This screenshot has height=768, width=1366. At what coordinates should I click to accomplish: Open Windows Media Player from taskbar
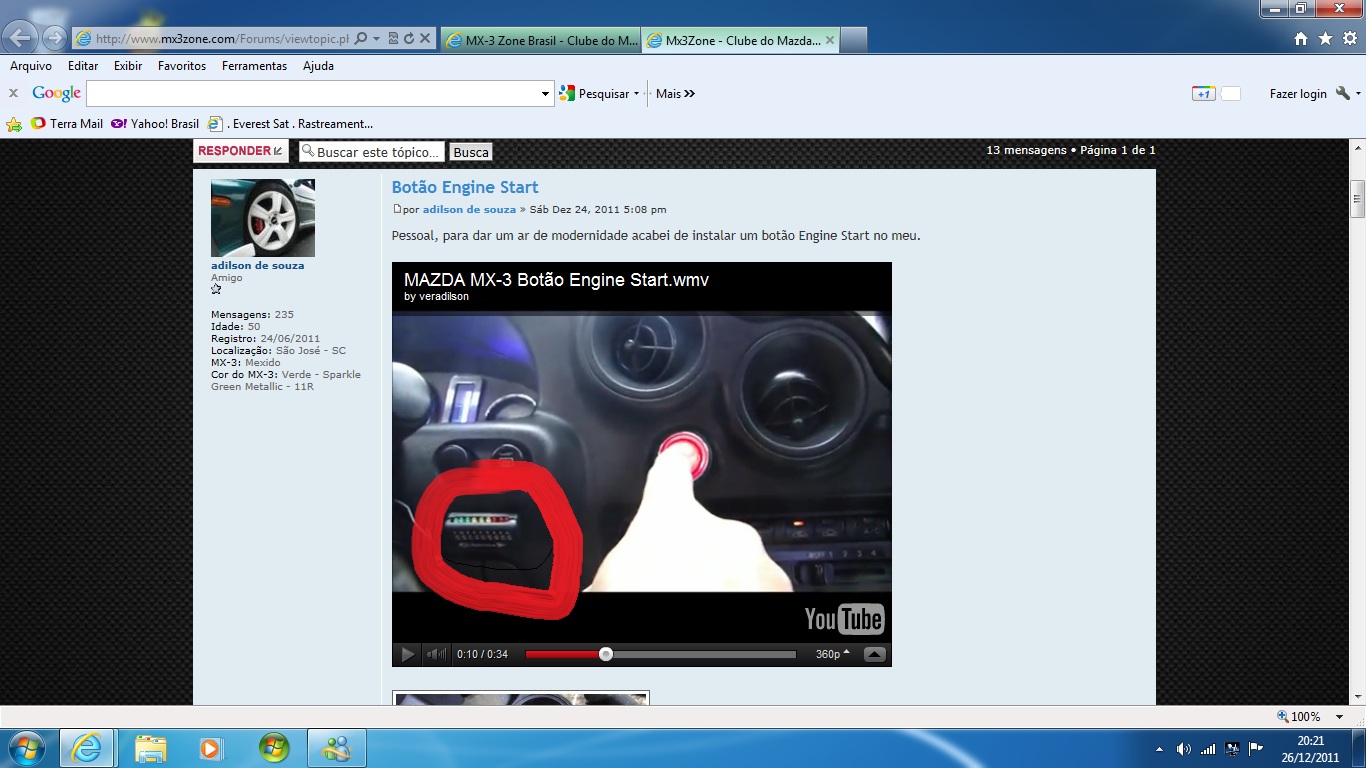tap(210, 748)
